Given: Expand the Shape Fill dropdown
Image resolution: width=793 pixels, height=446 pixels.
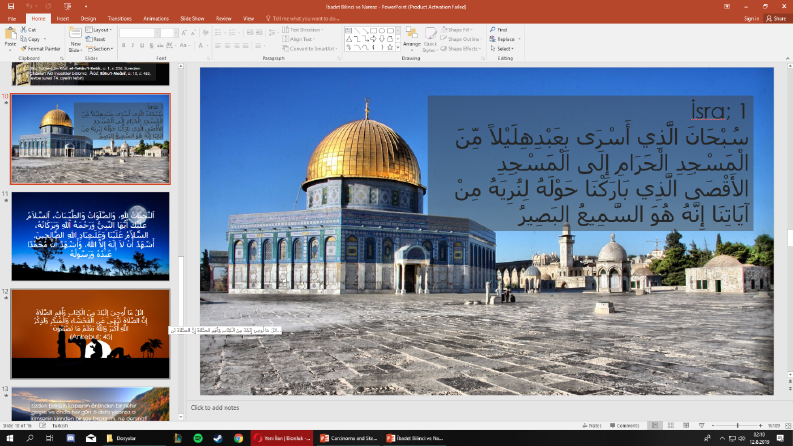Looking at the screenshot, I should tap(457, 30).
